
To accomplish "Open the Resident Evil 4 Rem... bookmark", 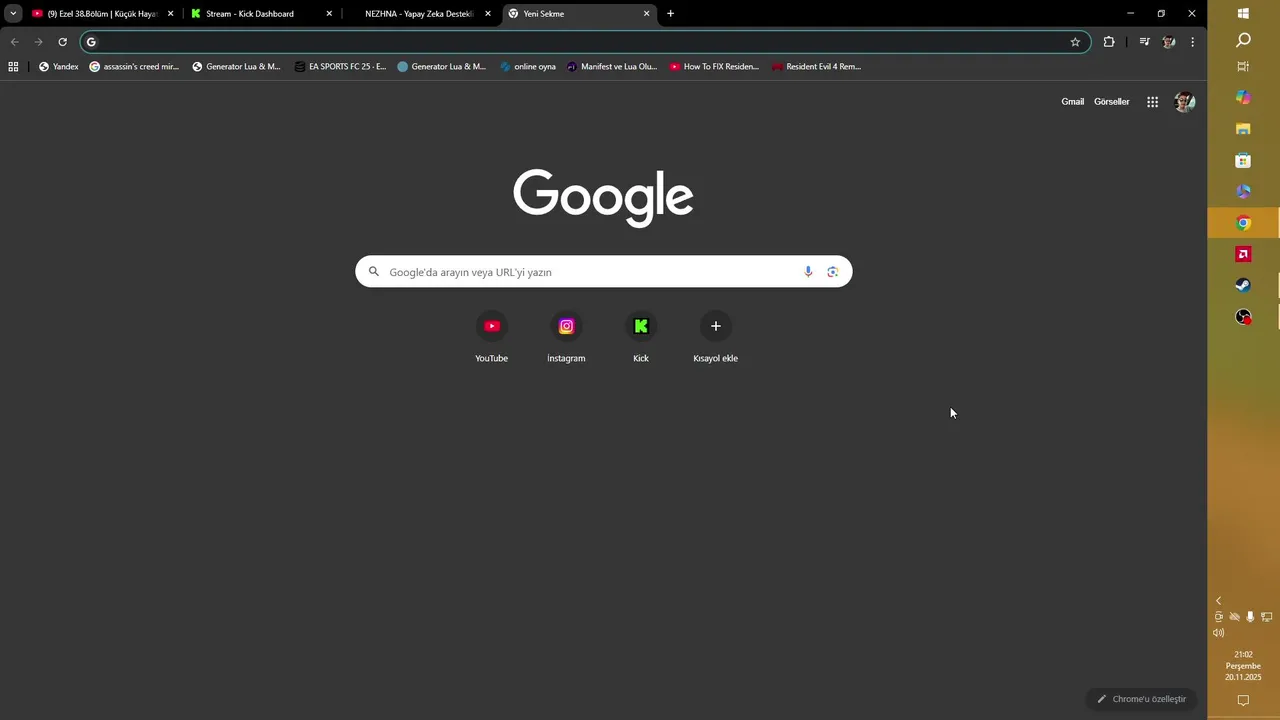I will click(816, 67).
